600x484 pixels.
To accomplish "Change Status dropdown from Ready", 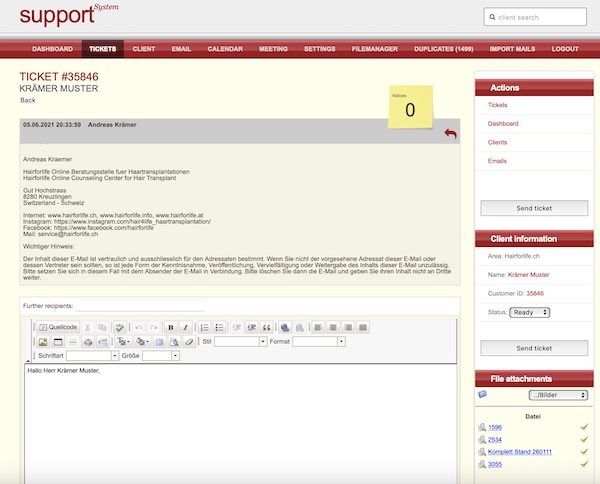I will (x=530, y=313).
